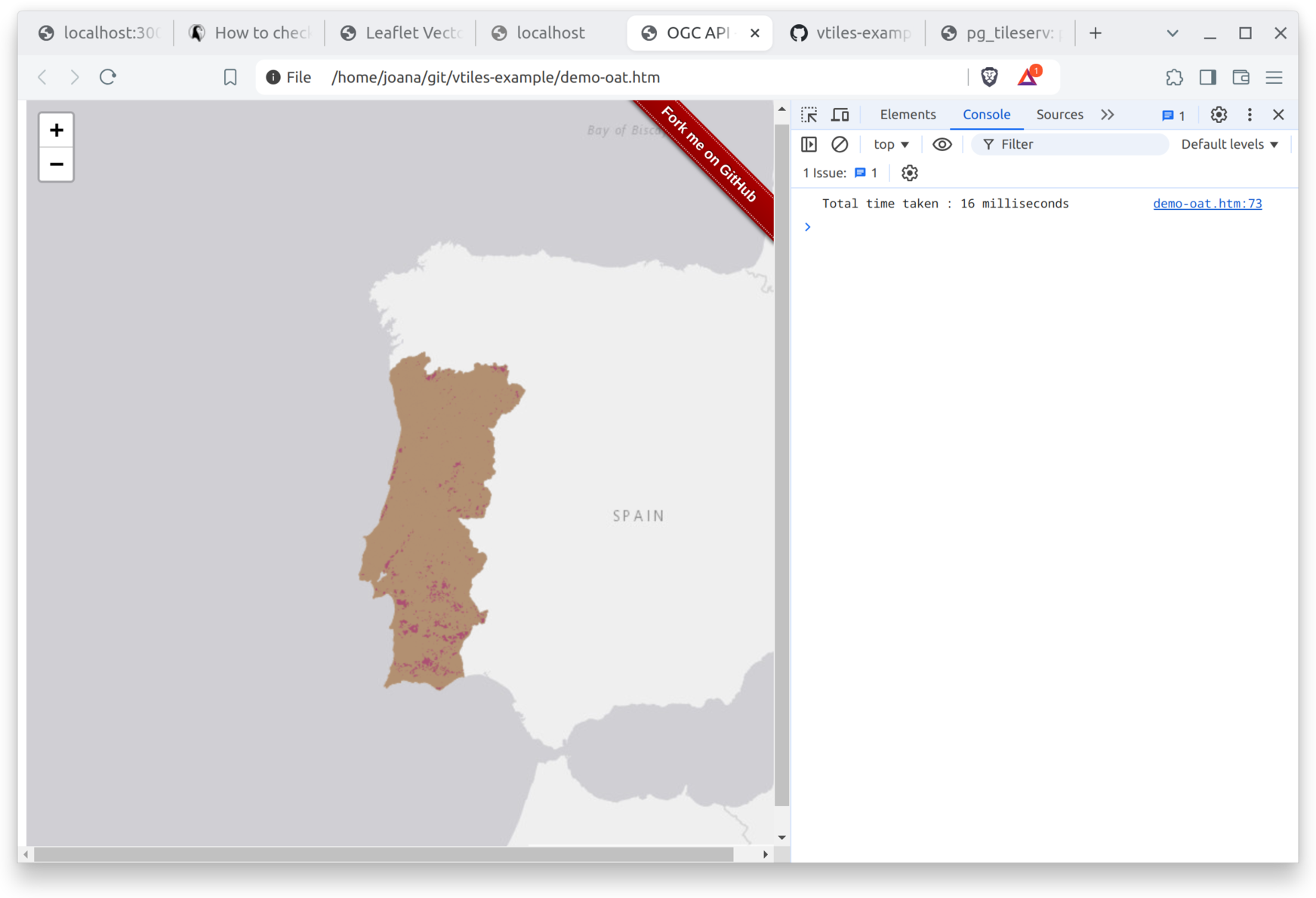Switch to the Sources tab
This screenshot has height=898, width=1316.
1059,115
